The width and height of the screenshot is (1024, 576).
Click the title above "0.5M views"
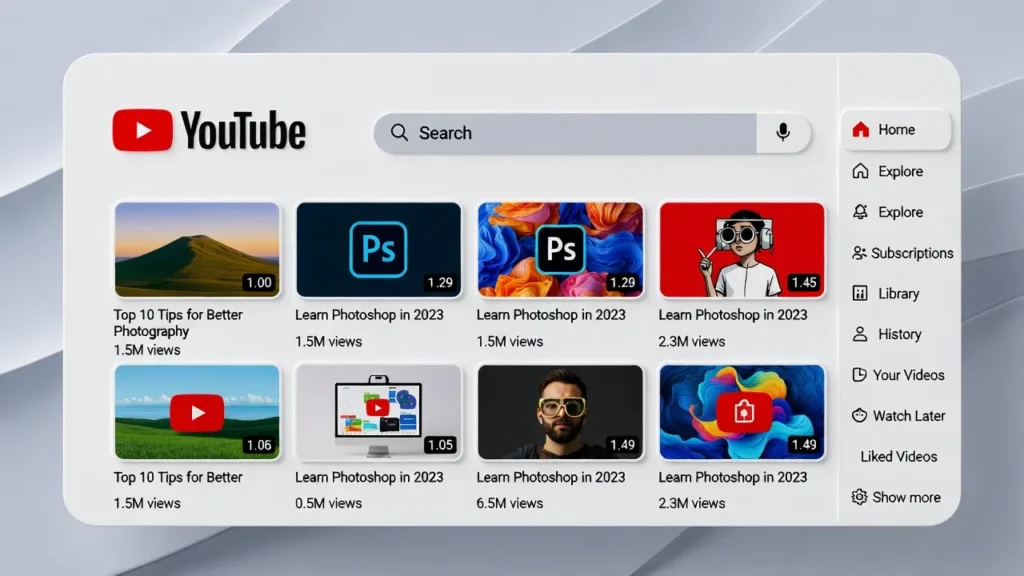click(369, 477)
